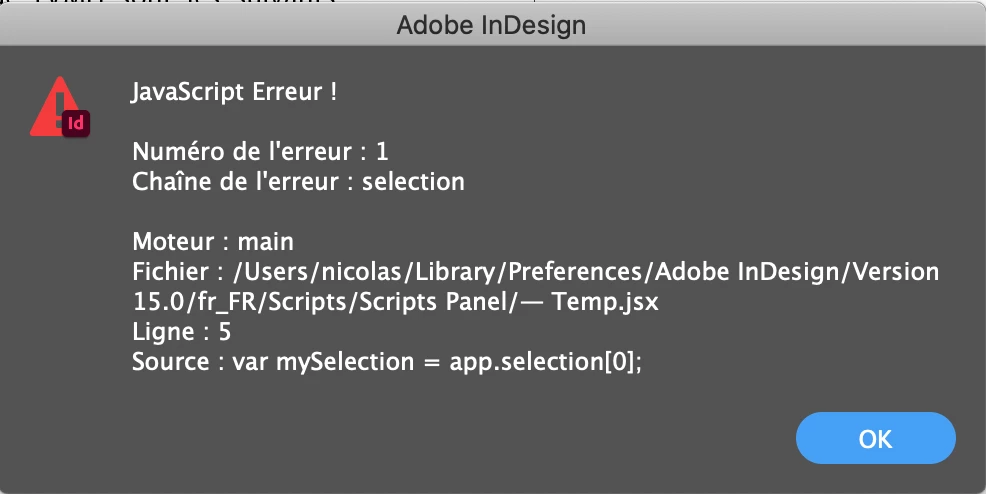
Task: Click the Temp.jsx file name
Action: [605, 302]
